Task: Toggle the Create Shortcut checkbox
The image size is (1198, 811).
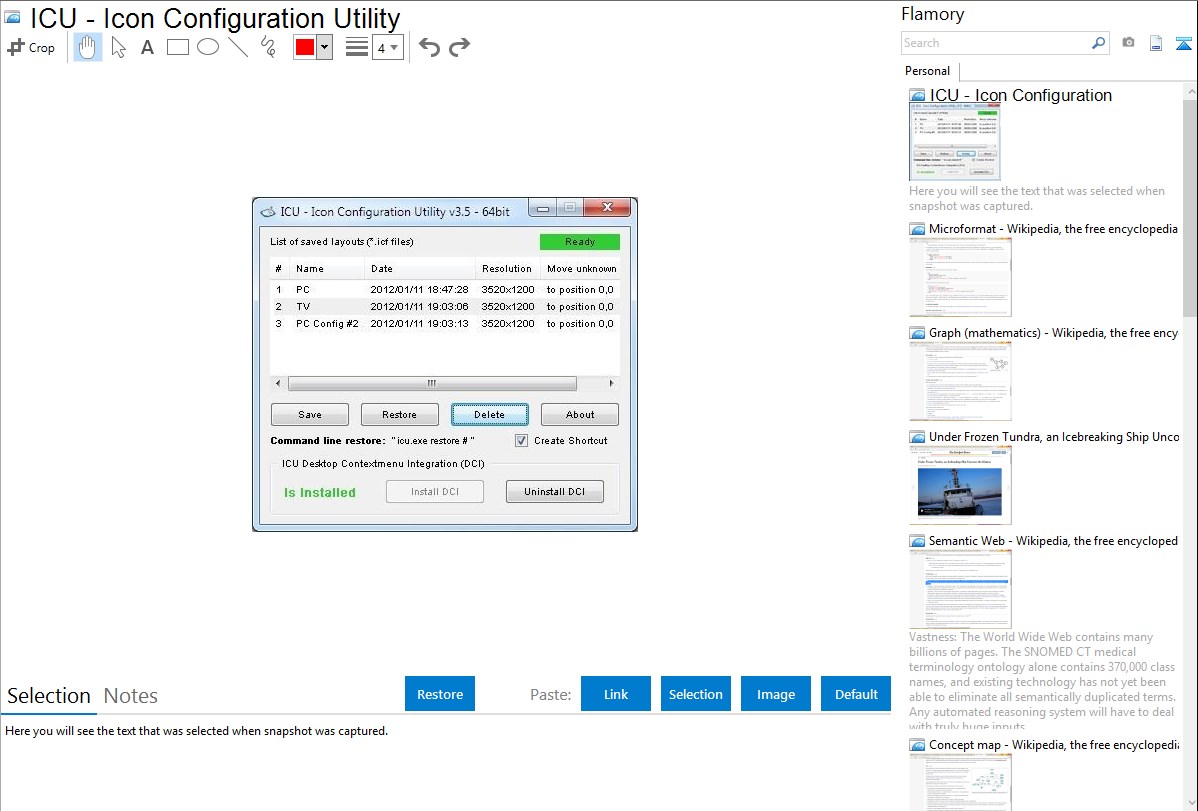Action: [521, 440]
